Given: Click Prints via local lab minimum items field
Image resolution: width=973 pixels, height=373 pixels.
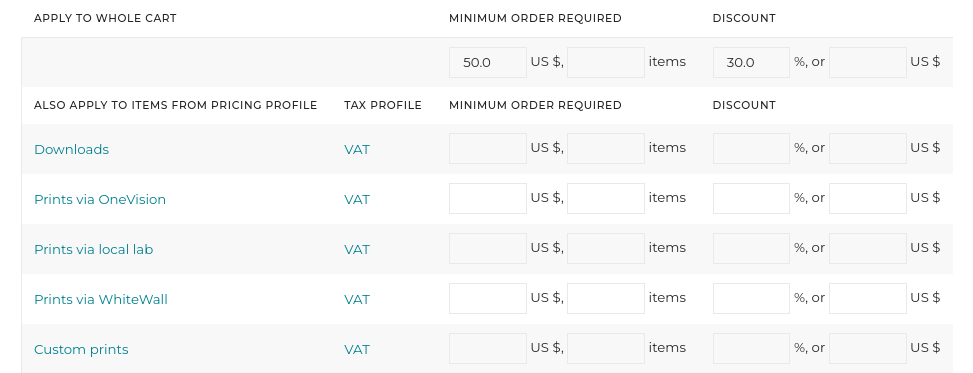Looking at the screenshot, I should click(606, 248).
